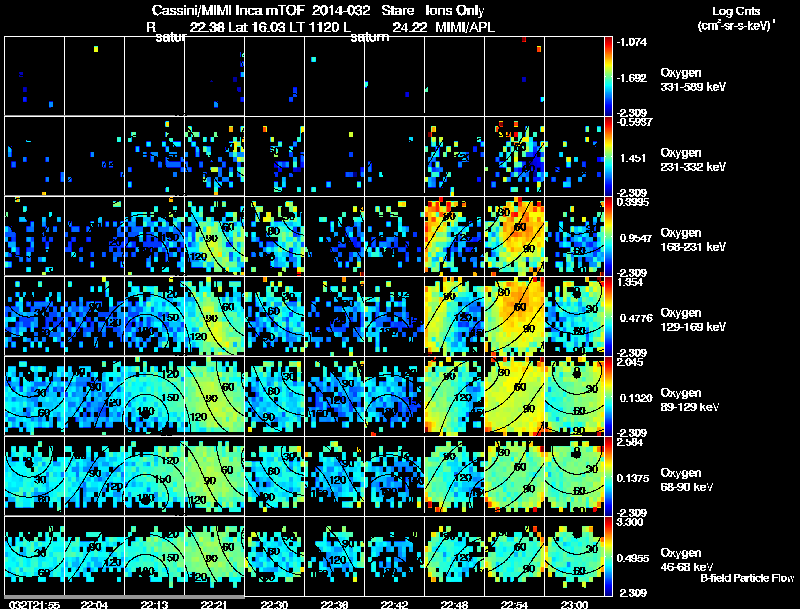Click the Oxygen 68-90 keV label
This screenshot has height=609, width=800.
687,480
